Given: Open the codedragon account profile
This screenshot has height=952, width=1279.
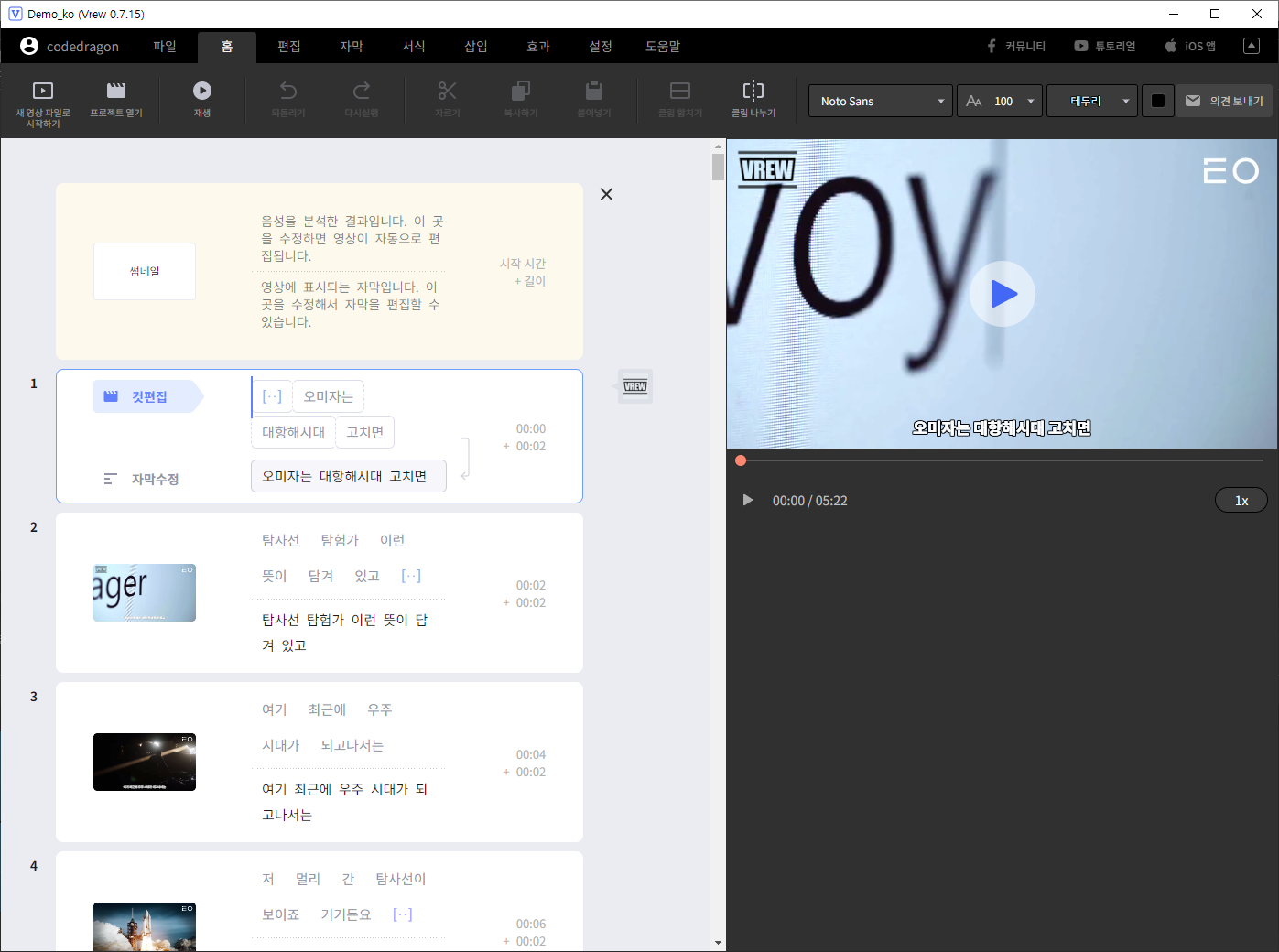Looking at the screenshot, I should [x=70, y=46].
